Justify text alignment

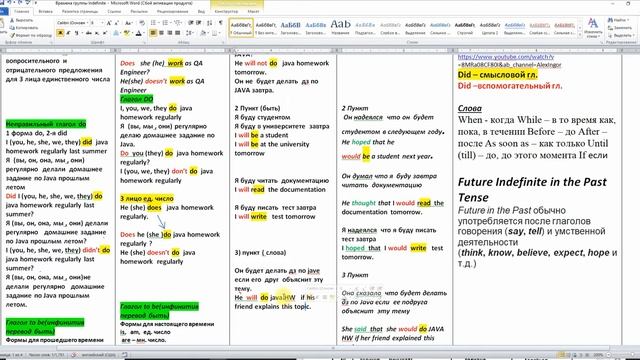[x=178, y=33]
